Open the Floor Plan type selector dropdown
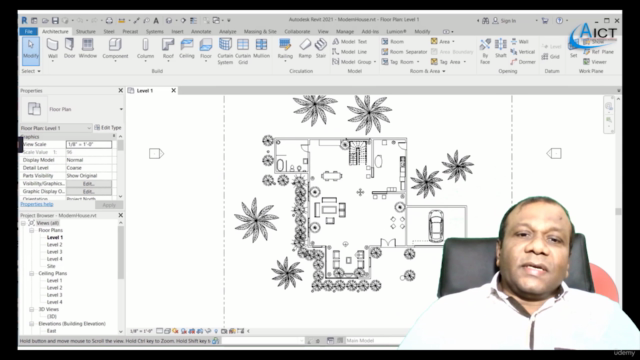The image size is (640, 360). click(x=121, y=109)
